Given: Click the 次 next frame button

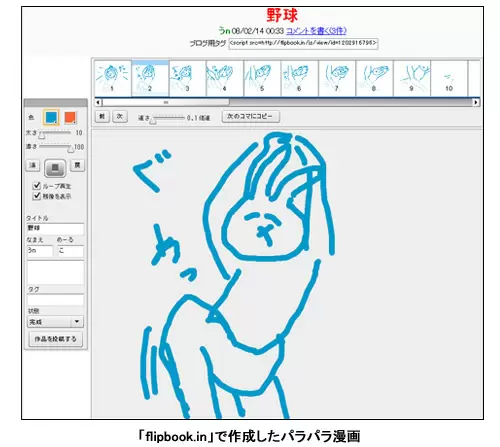Looking at the screenshot, I should [120, 116].
